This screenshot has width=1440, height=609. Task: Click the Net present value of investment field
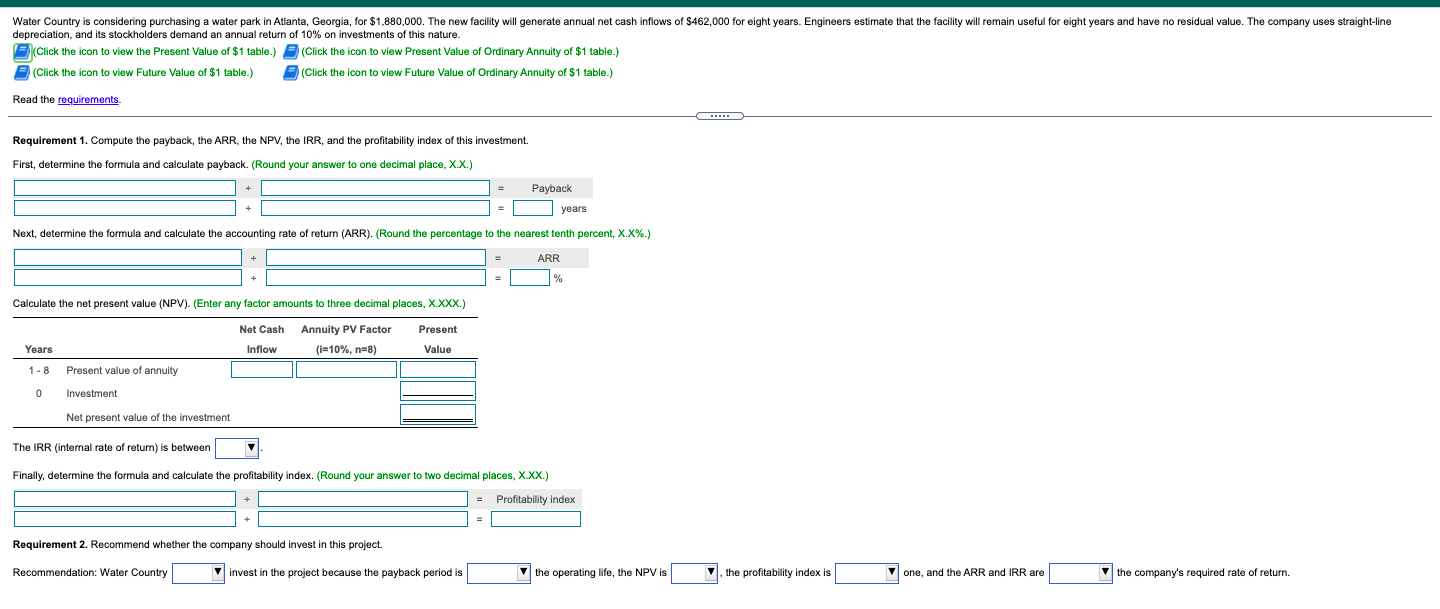pyautogui.click(x=438, y=414)
